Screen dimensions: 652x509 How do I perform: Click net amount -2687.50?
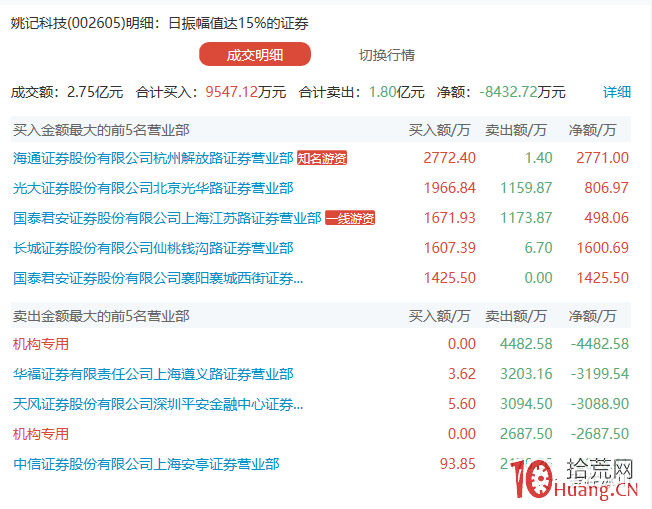tap(600, 434)
